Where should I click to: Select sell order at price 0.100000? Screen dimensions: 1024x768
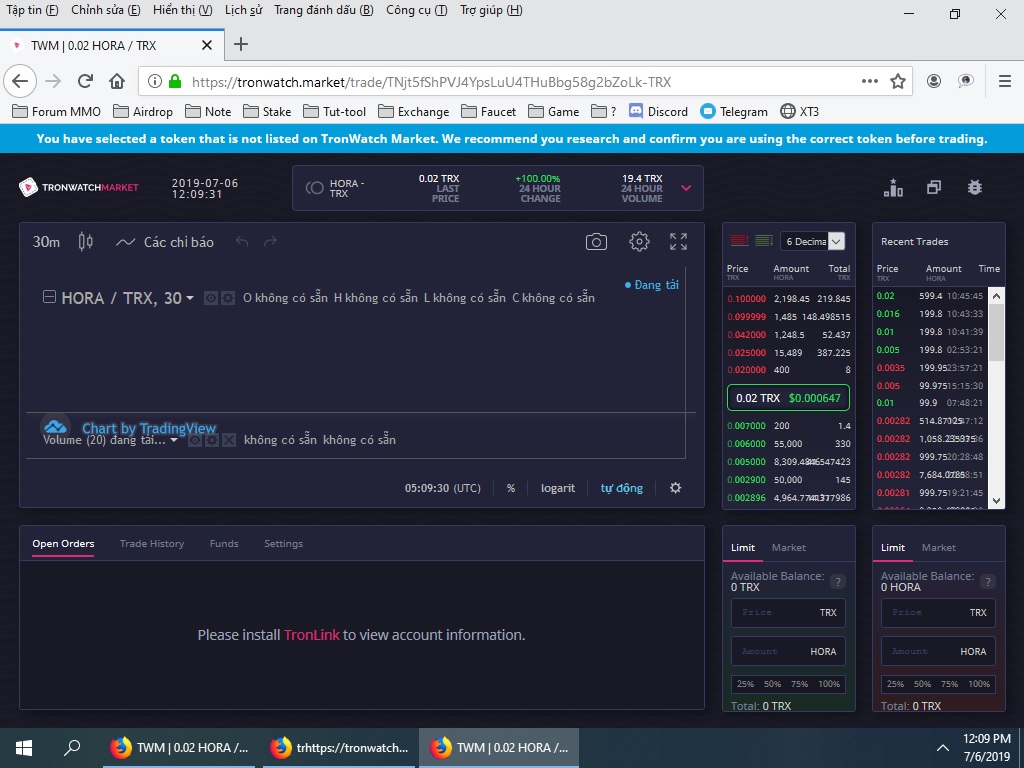coord(788,298)
